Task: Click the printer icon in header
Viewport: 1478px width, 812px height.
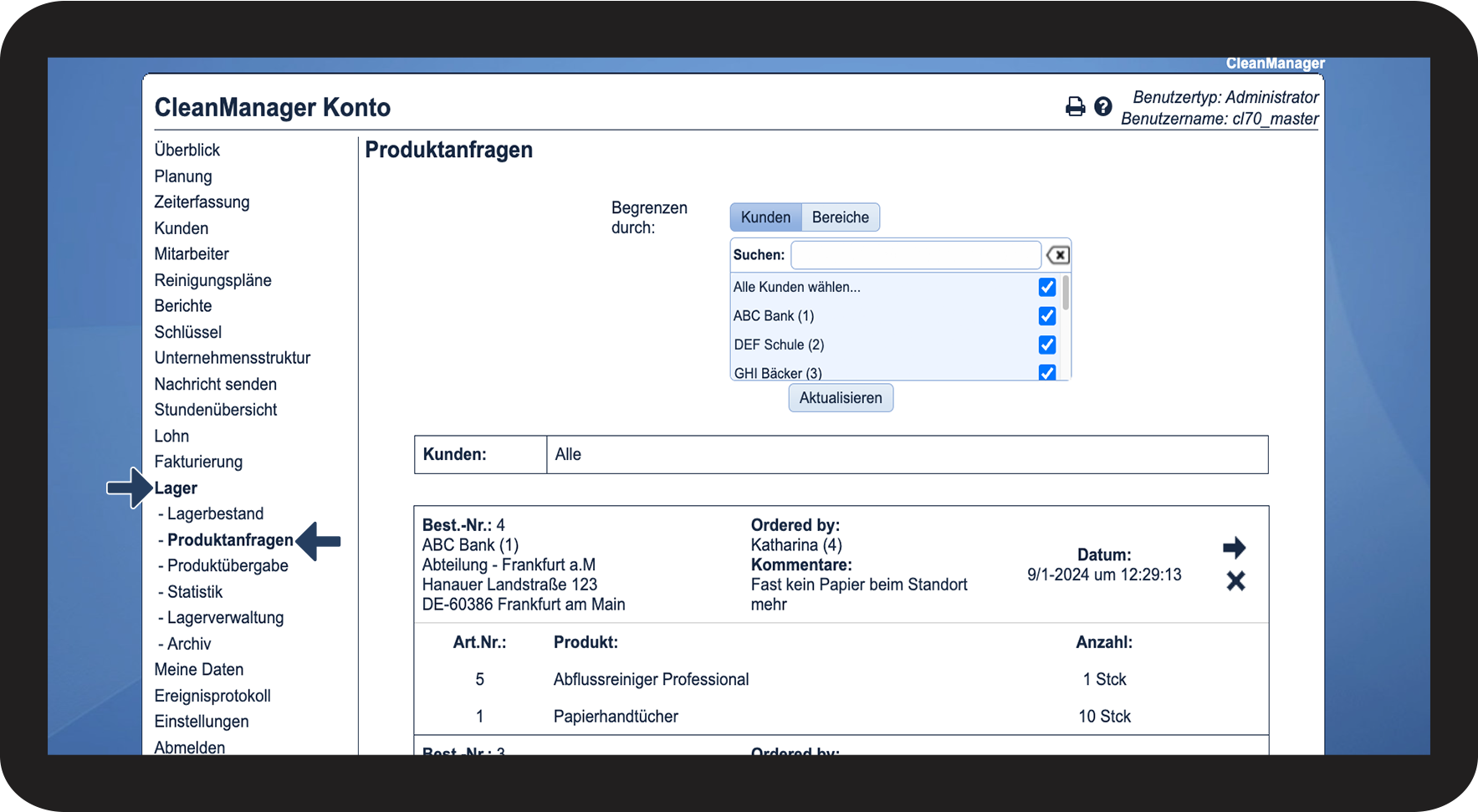Action: (x=1075, y=107)
